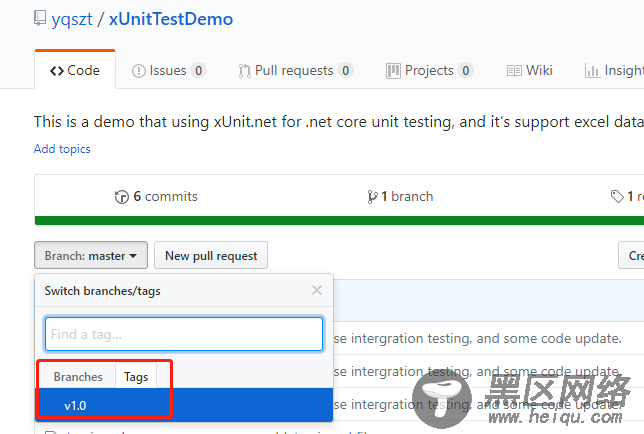The height and width of the screenshot is (434, 644).
Task: Click the Pull requests merge icon
Action: click(244, 71)
